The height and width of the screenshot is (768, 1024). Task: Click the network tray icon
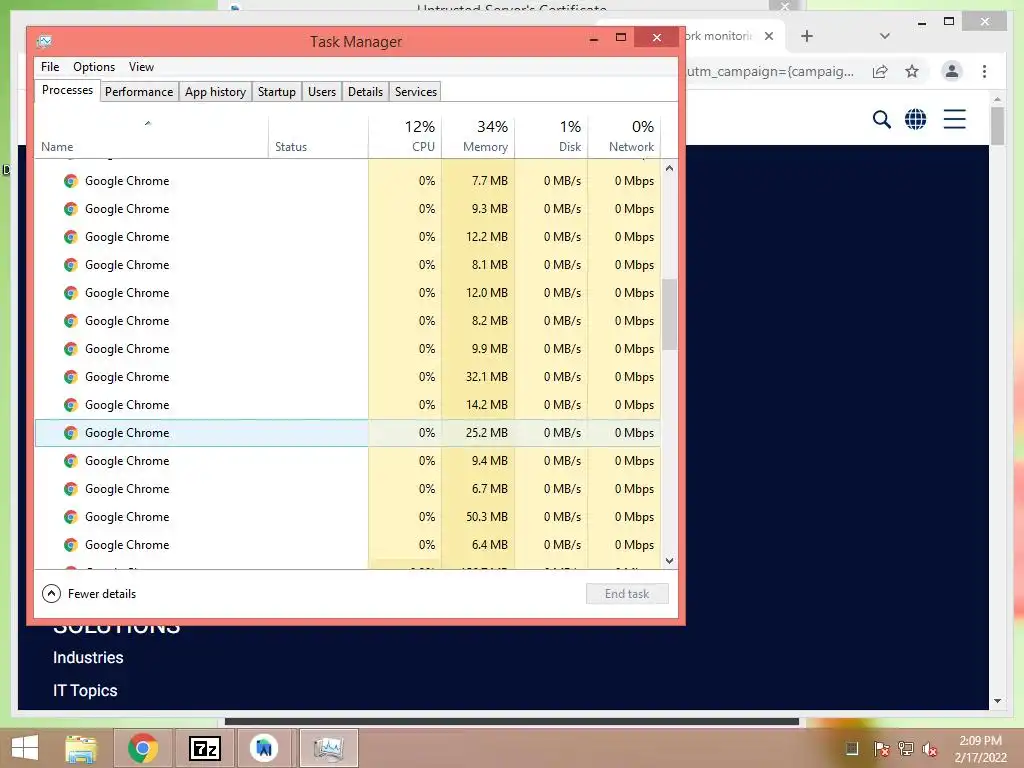coord(906,749)
